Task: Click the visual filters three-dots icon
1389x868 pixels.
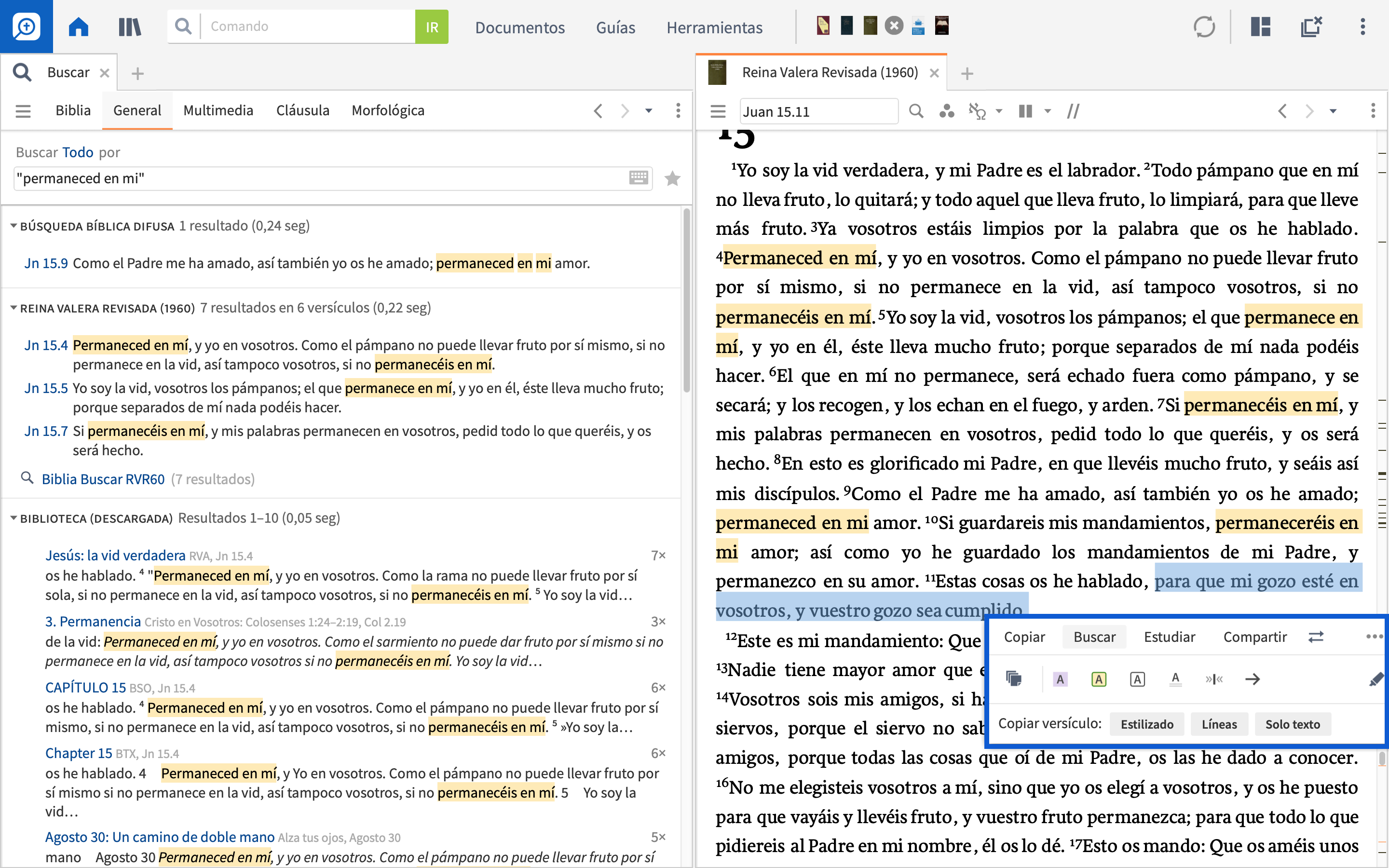Action: (x=946, y=111)
